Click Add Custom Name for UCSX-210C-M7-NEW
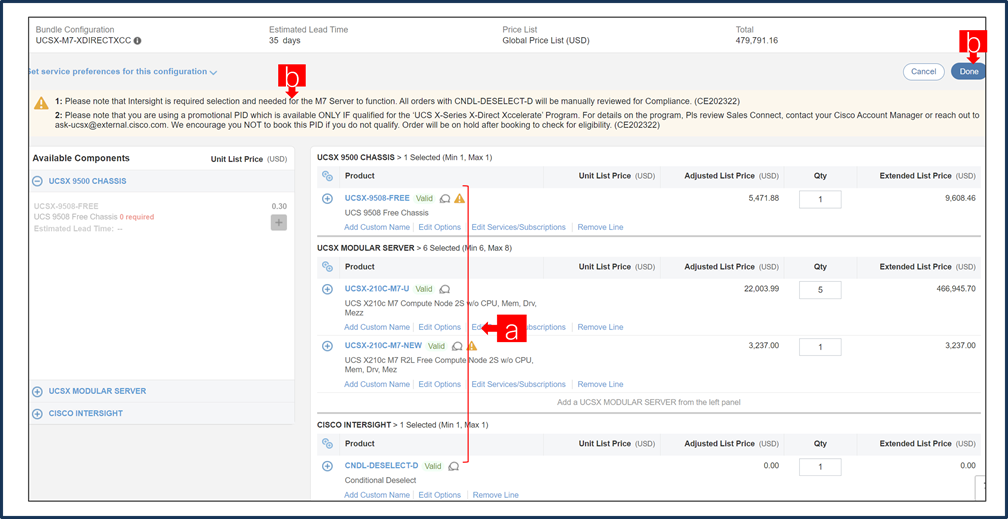 point(377,385)
